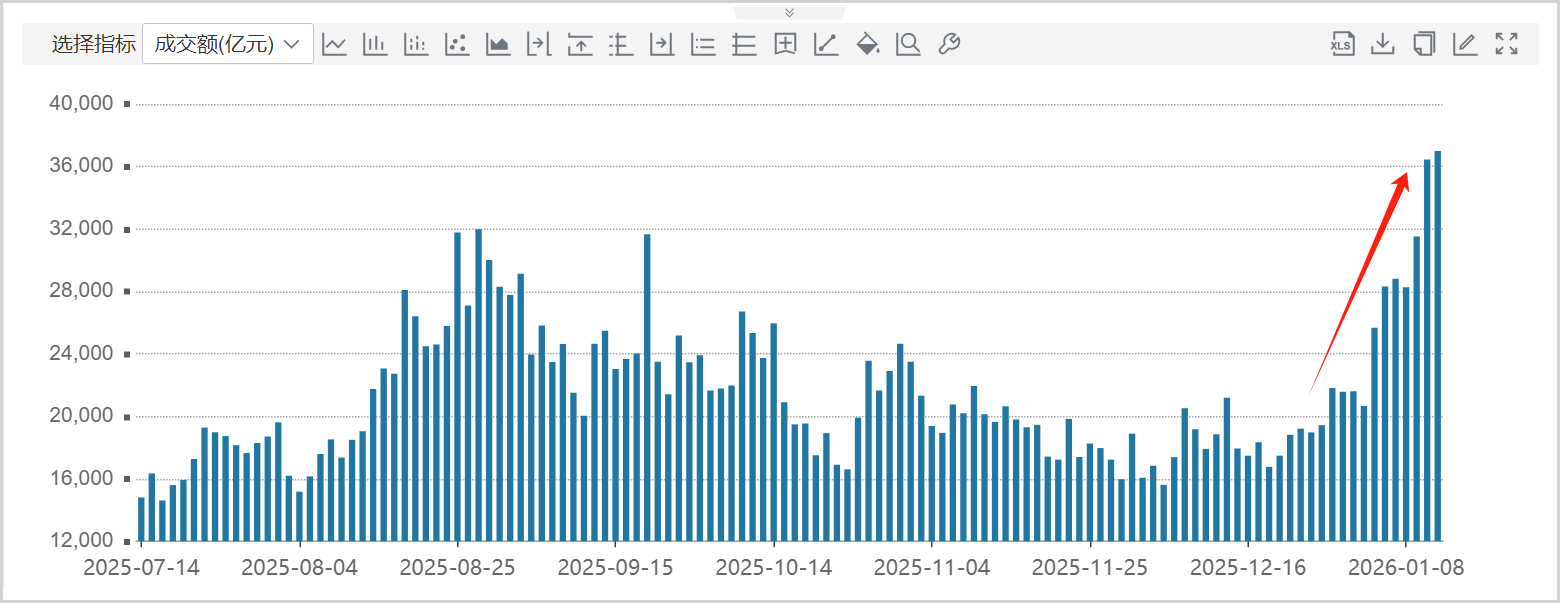Screen dimensions: 1560x603
Task: Toggle the dashed bar chart style icon
Action: pos(416,44)
